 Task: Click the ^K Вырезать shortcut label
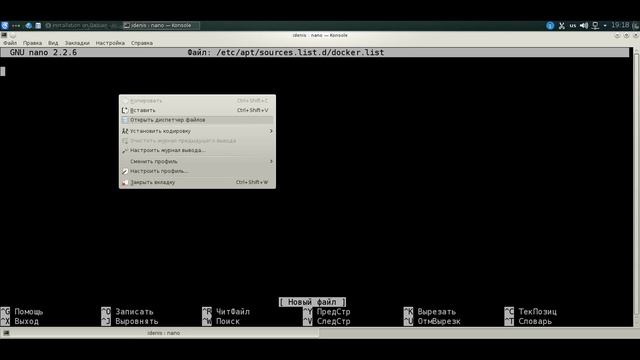click(x=430, y=311)
